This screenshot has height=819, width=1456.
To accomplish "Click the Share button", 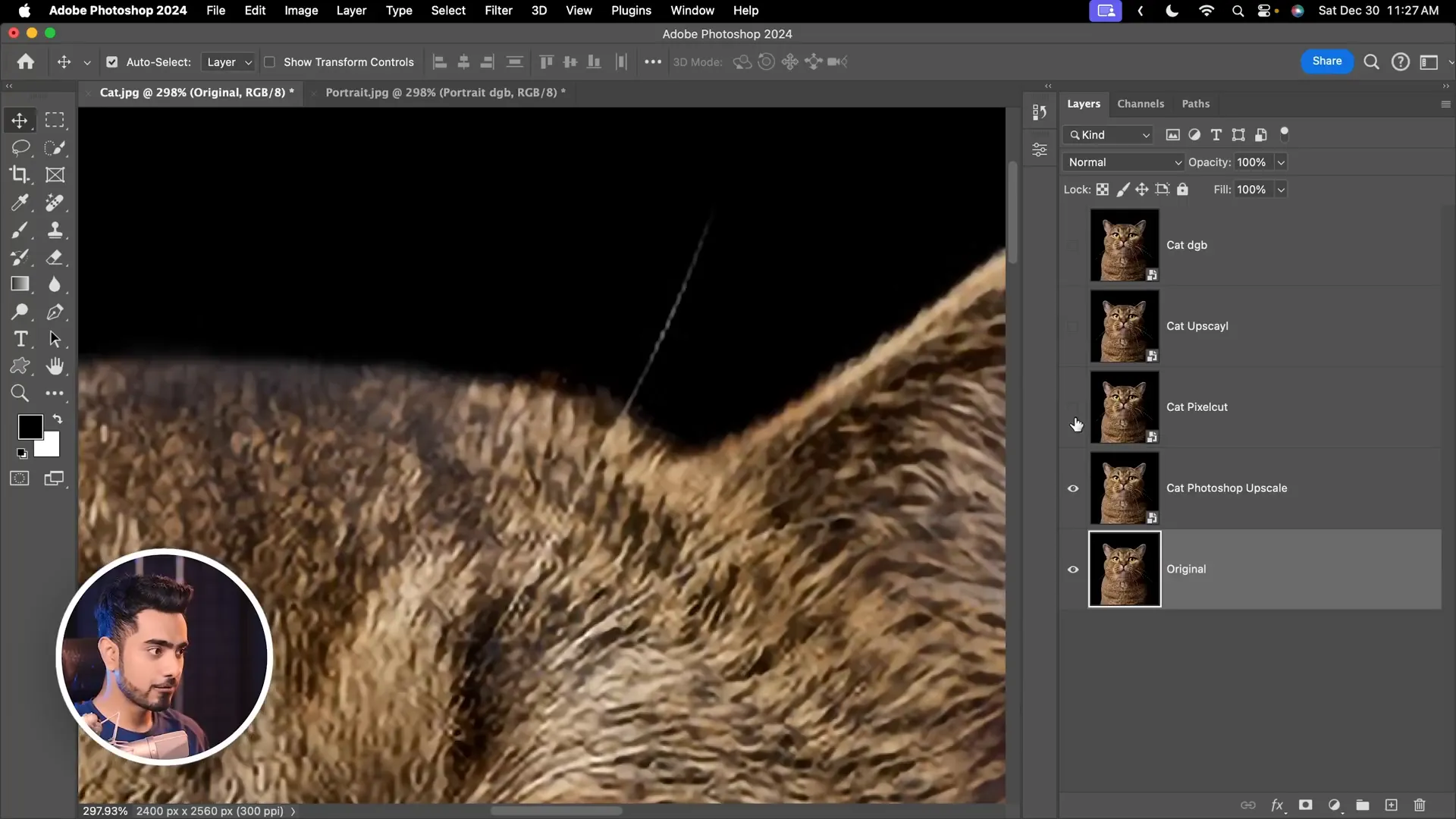I will (x=1326, y=61).
